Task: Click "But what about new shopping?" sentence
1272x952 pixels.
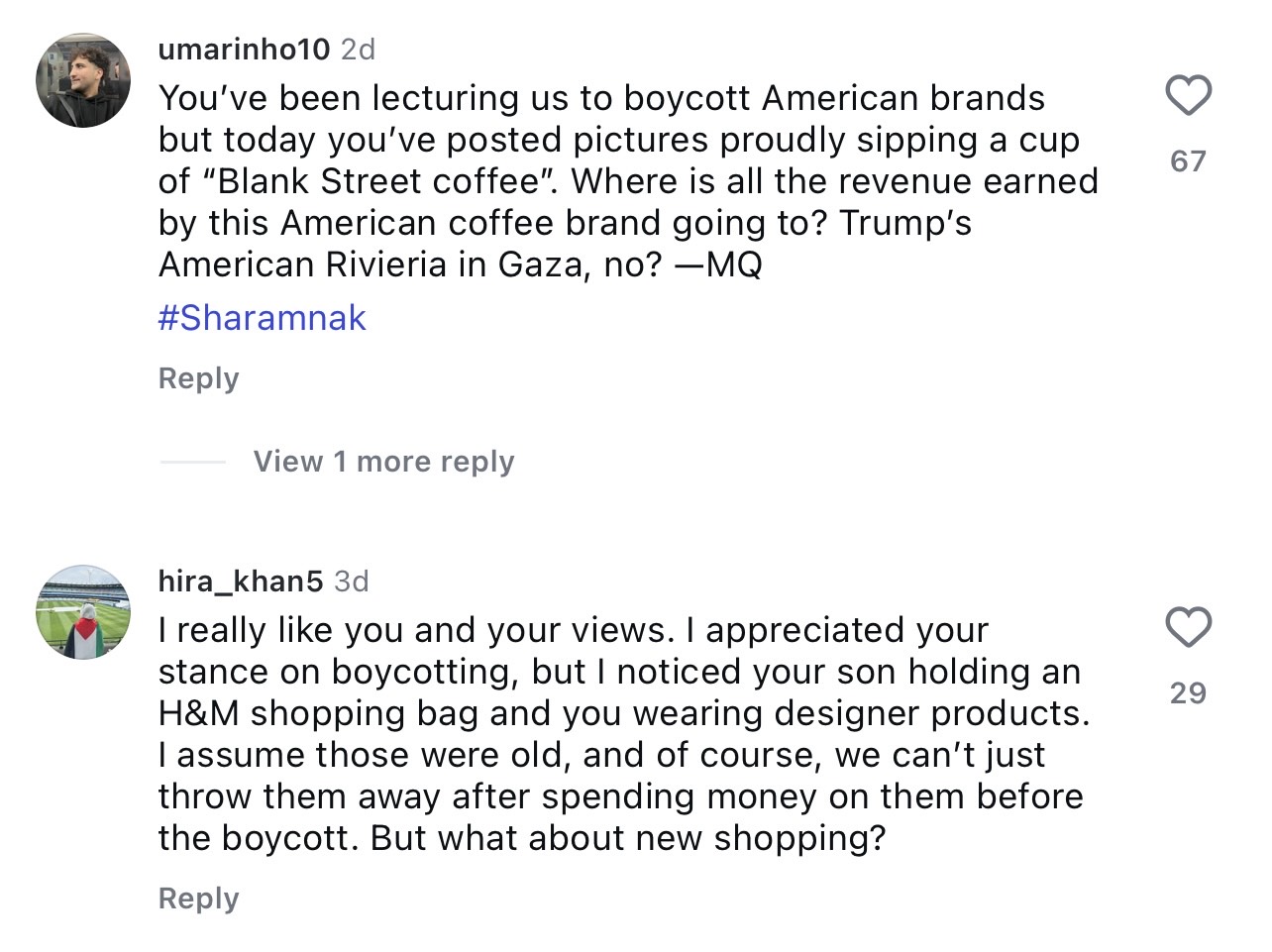Action: click(627, 839)
